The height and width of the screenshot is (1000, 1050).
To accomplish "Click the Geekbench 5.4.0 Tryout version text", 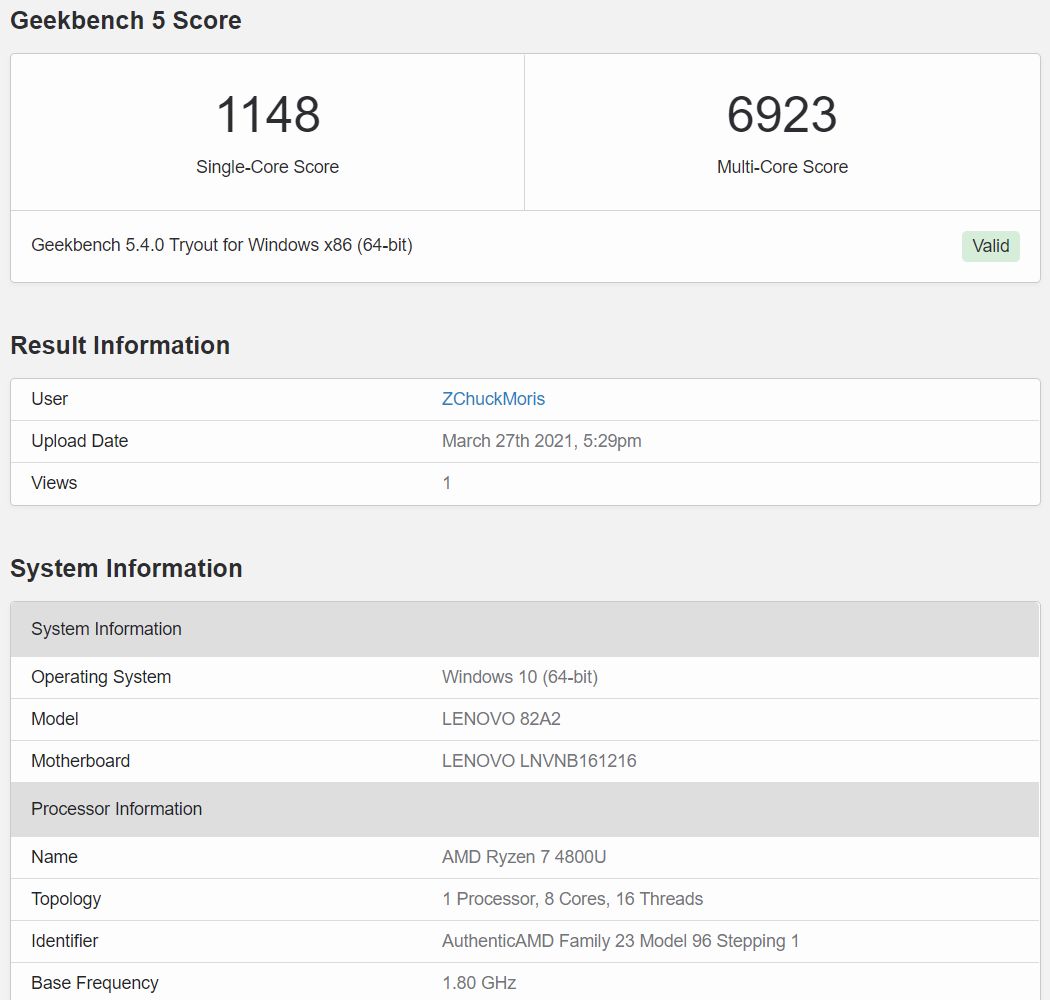I will click(x=222, y=245).
